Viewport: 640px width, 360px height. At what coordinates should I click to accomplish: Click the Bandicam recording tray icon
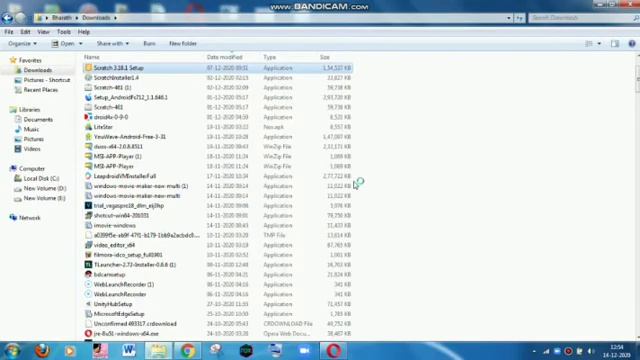coord(568,351)
